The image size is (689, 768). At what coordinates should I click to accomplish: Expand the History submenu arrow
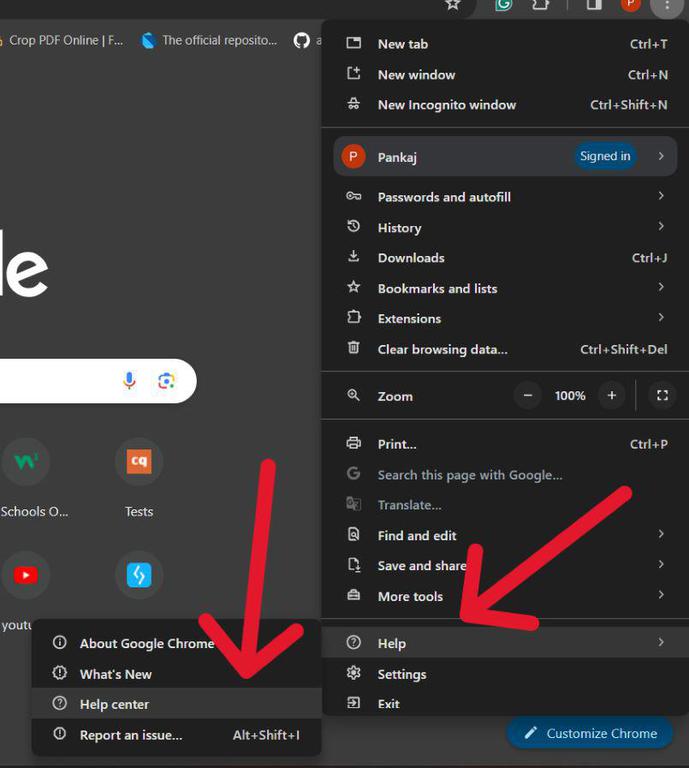click(x=661, y=226)
